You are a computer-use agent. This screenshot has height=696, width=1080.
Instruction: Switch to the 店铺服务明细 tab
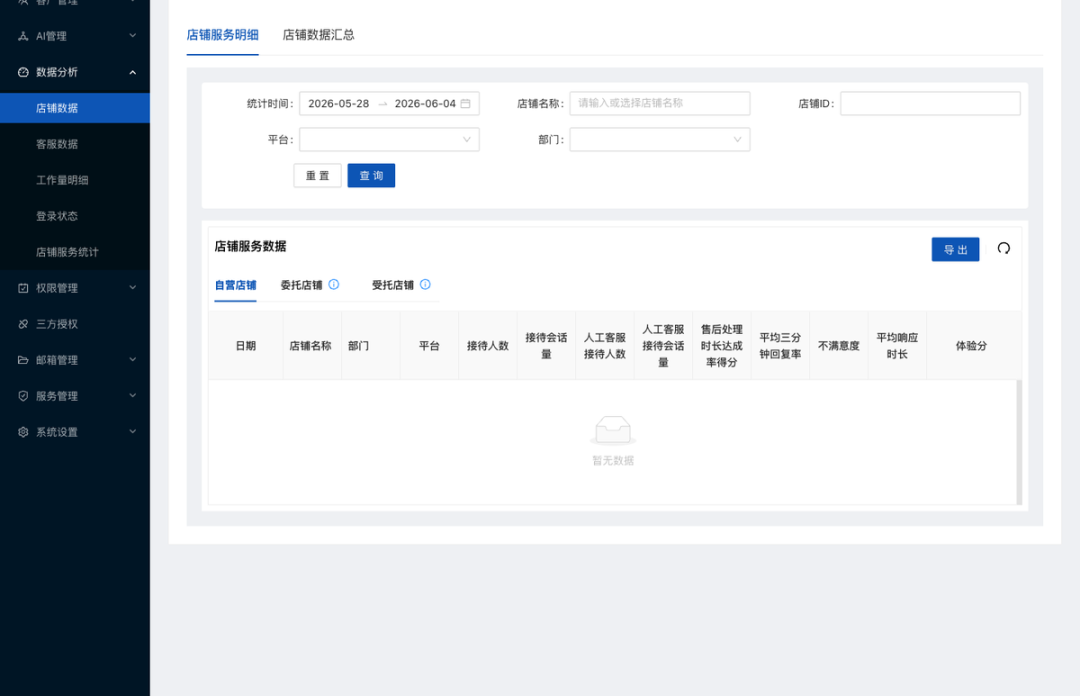[x=222, y=35]
